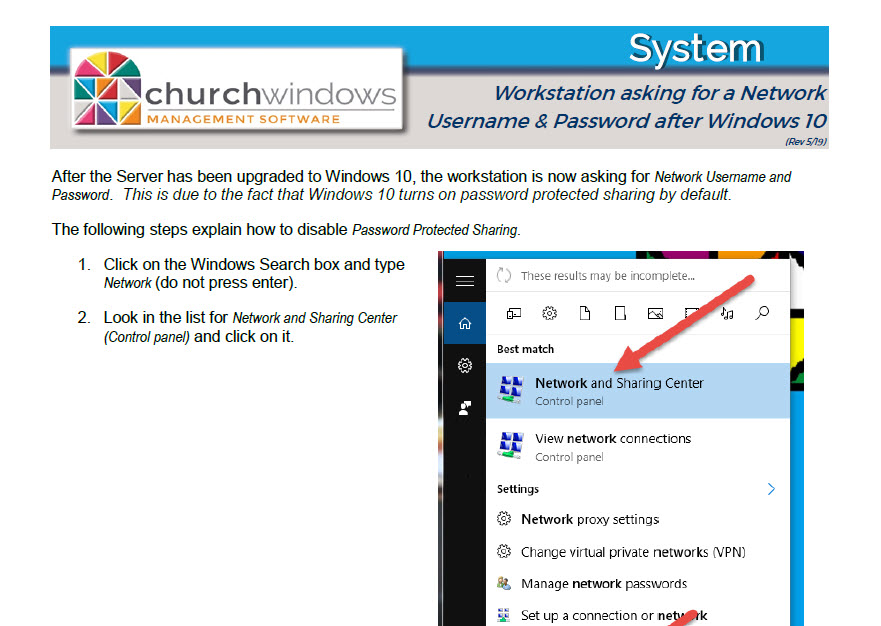Filter search results by Photos
This screenshot has width=881, height=626.
pyautogui.click(x=656, y=314)
